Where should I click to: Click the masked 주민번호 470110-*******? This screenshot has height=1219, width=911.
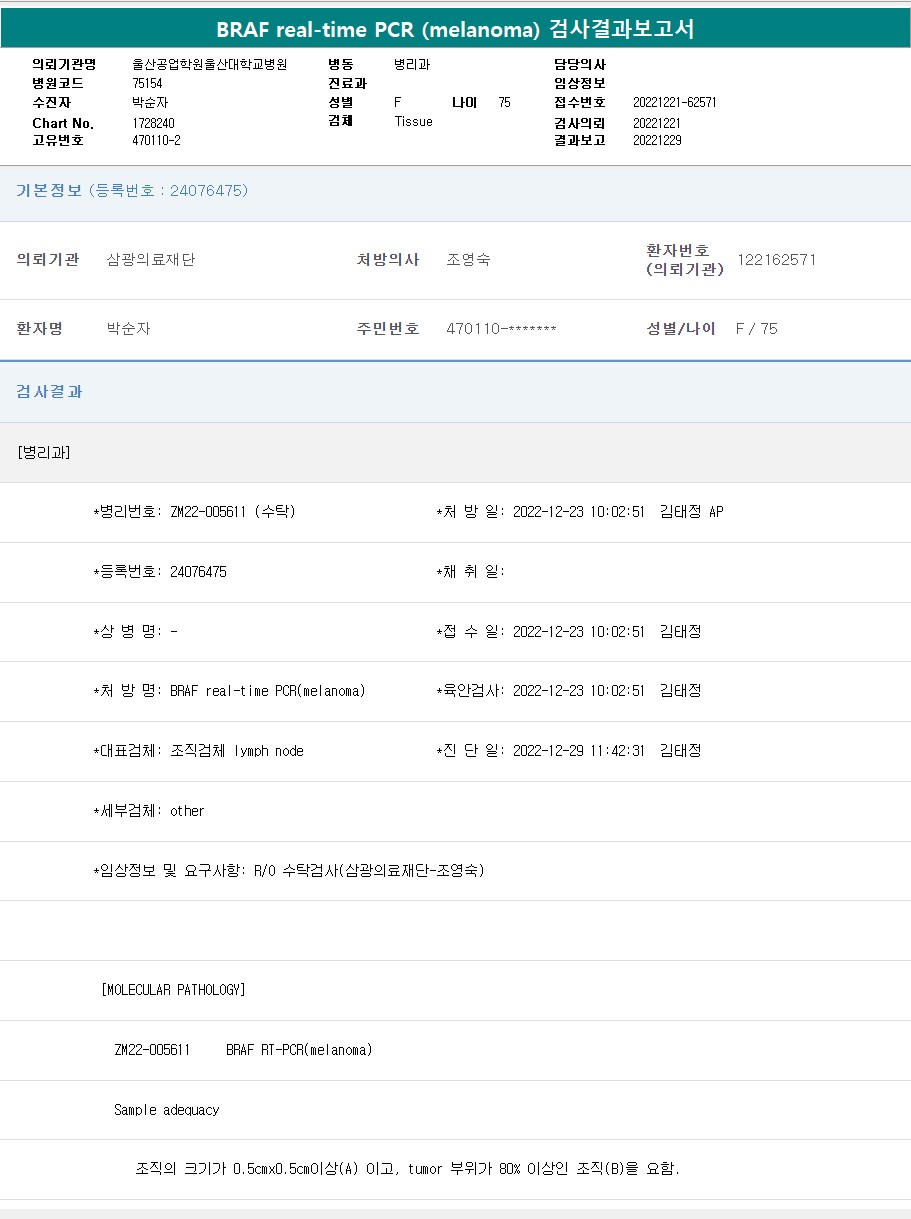[501, 329]
